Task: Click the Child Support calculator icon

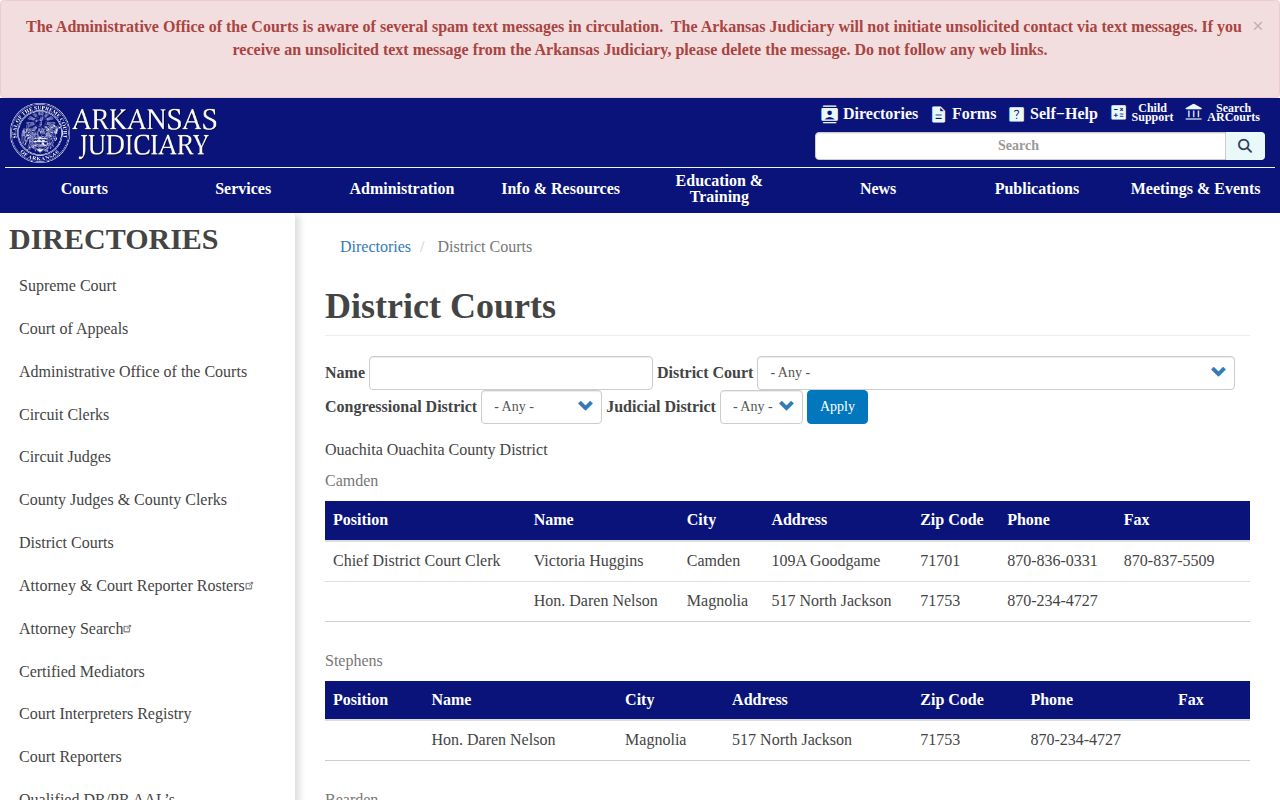Action: [x=1118, y=113]
